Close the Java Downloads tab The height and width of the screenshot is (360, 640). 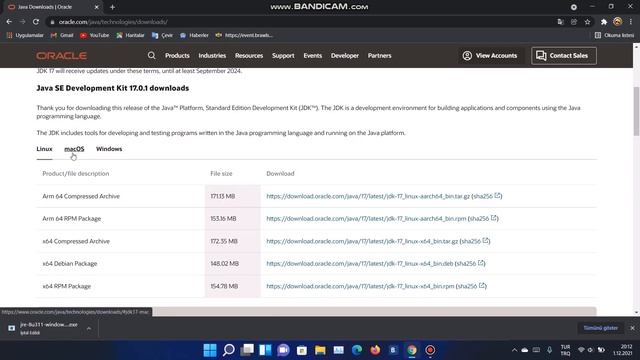pos(97,7)
